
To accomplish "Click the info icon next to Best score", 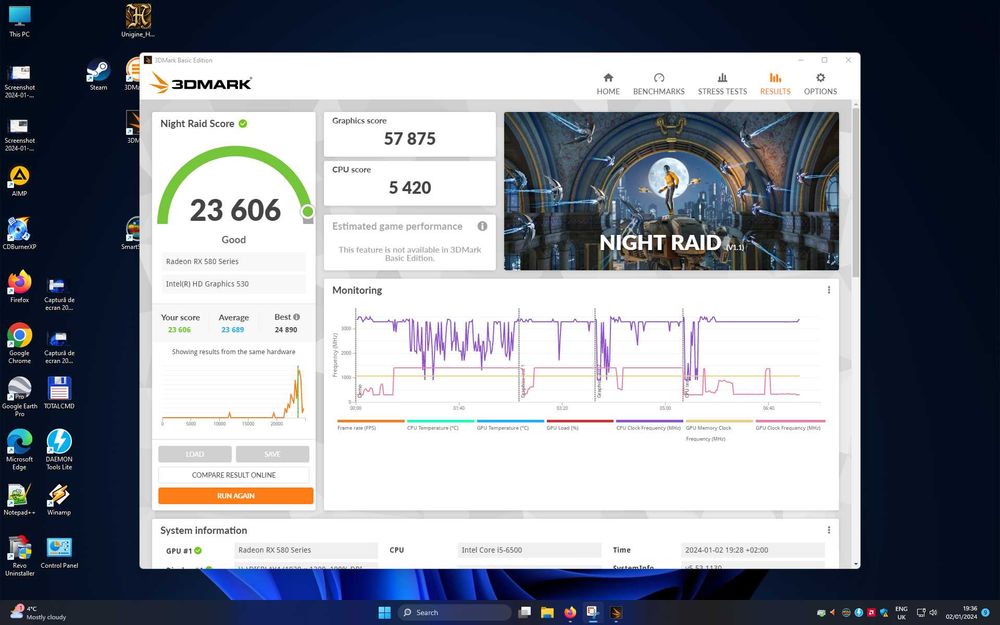I will [296, 317].
